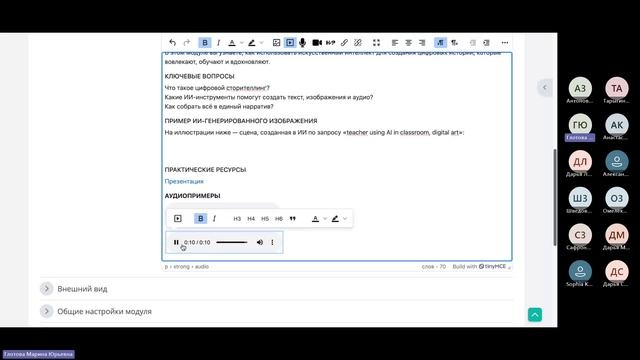Collapse the side drawer with chevron
Screen dimensions: 640x360
(544, 87)
